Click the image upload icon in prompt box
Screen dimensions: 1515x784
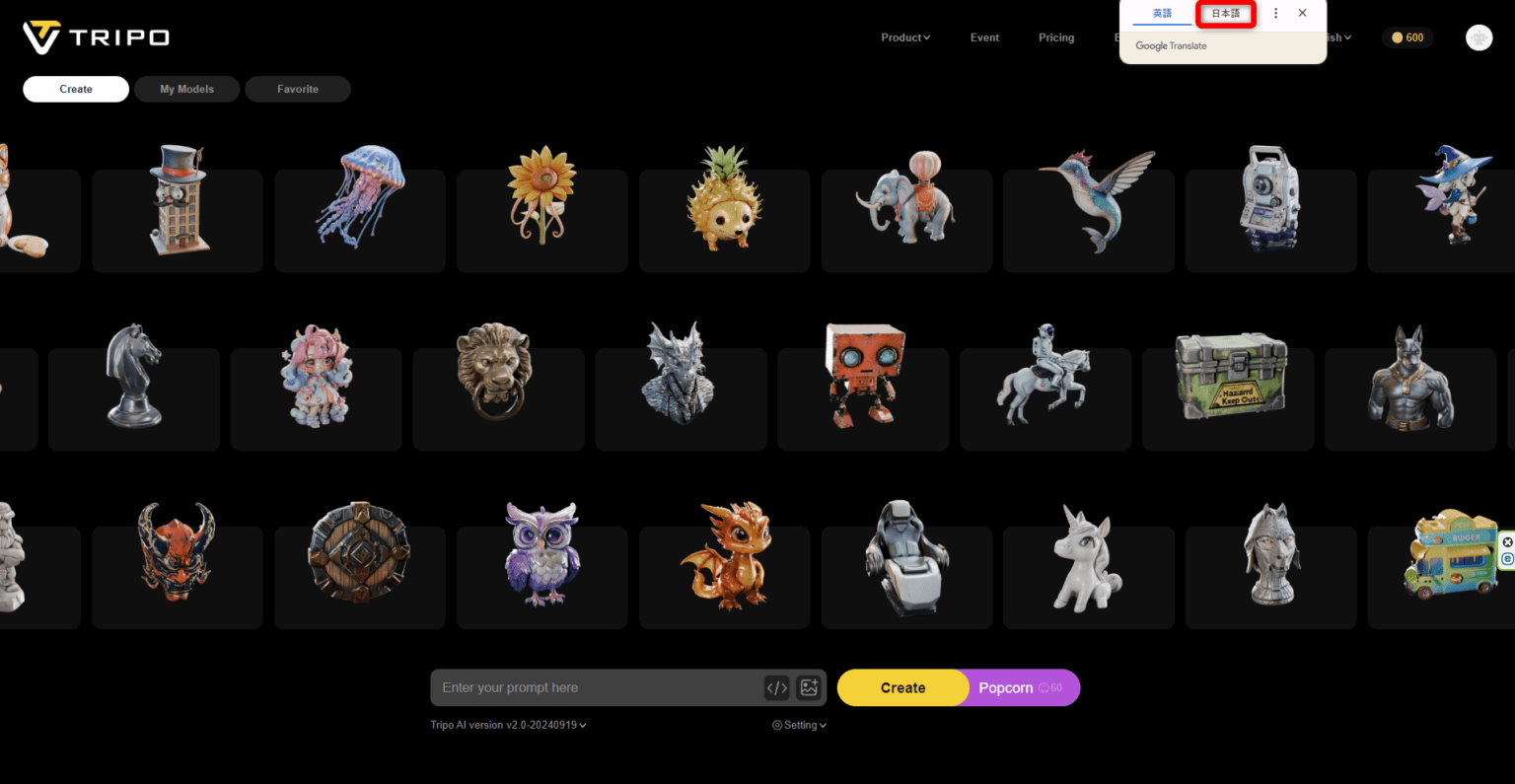(x=809, y=687)
